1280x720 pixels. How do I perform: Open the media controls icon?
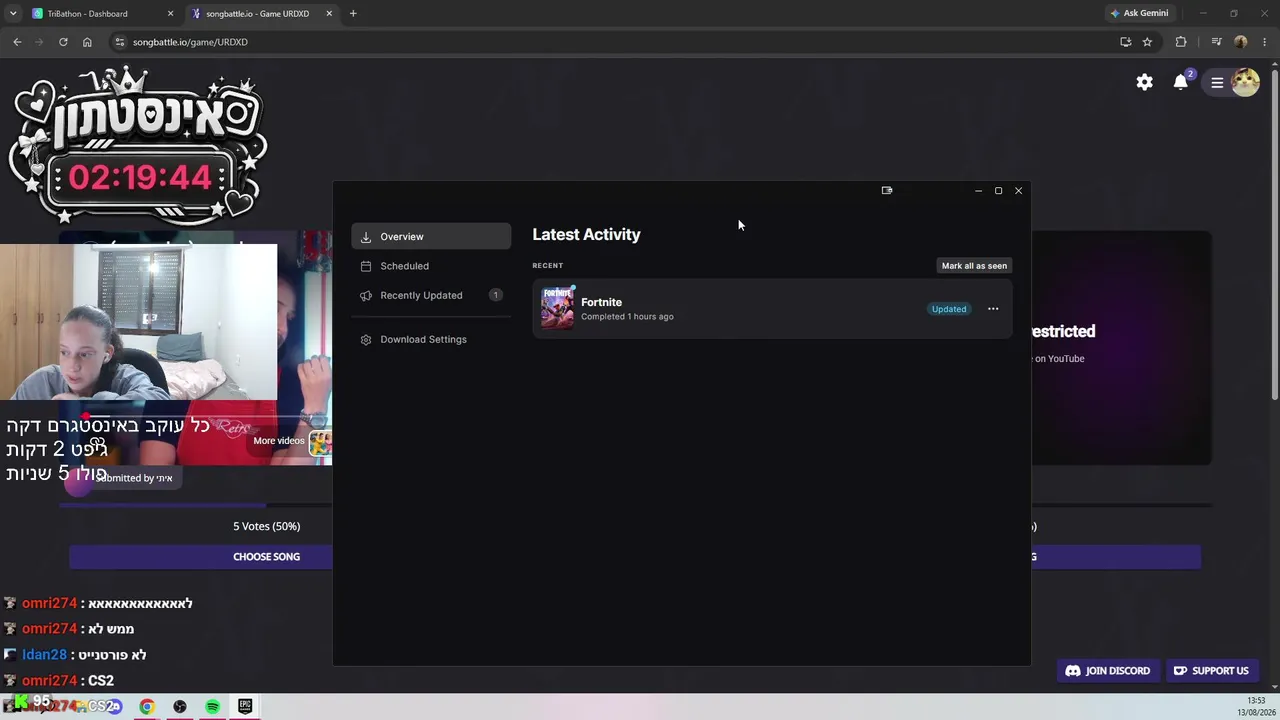(x=1216, y=42)
